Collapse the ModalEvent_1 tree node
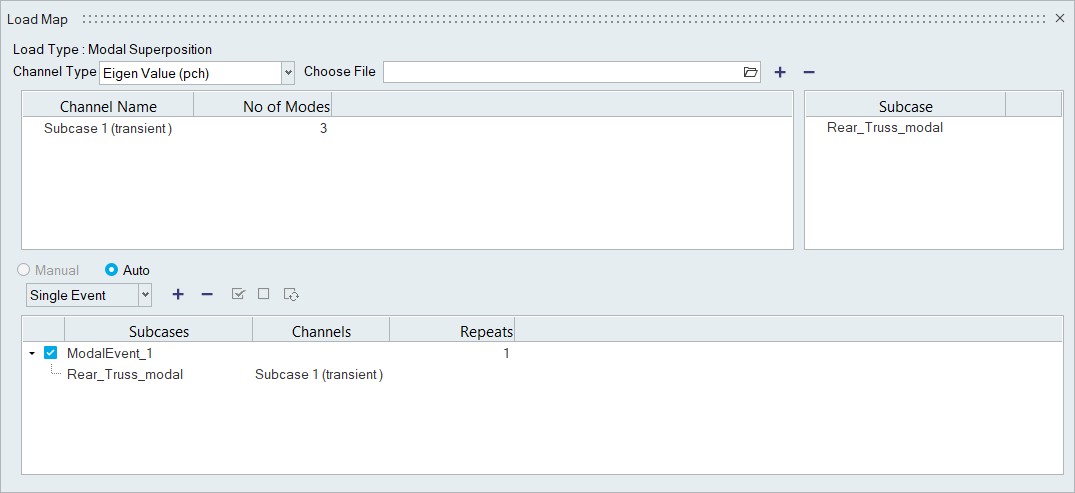 [32, 353]
